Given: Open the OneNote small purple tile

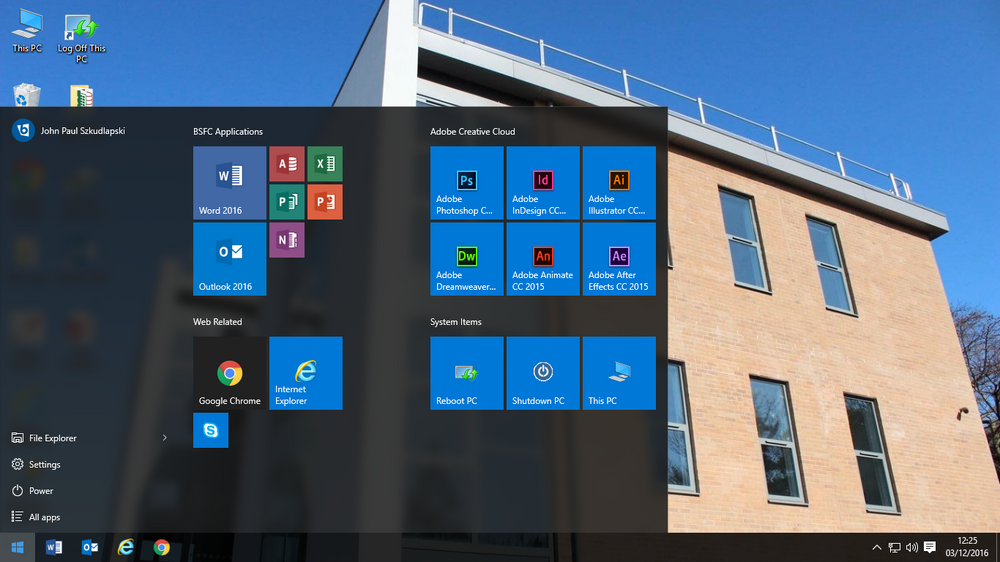Looking at the screenshot, I should click(x=286, y=240).
